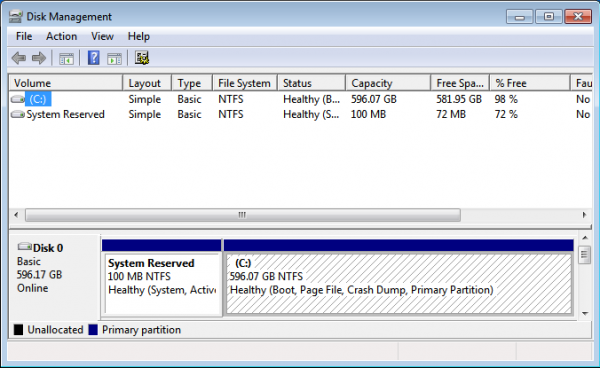Click the Back arrow toolbar icon
The width and height of the screenshot is (600, 368).
point(19,58)
